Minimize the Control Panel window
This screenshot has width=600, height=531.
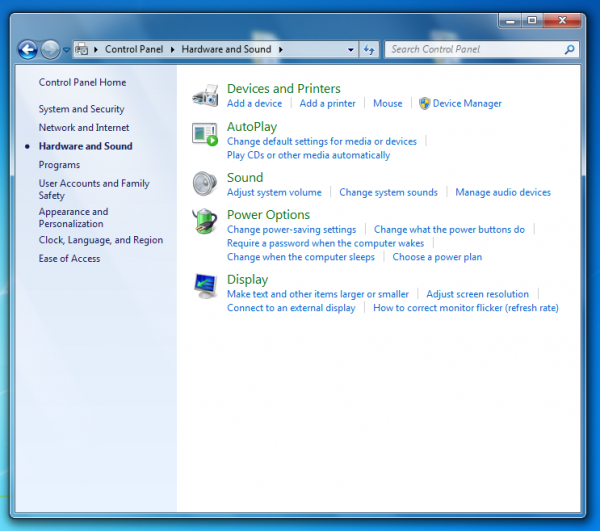click(510, 21)
